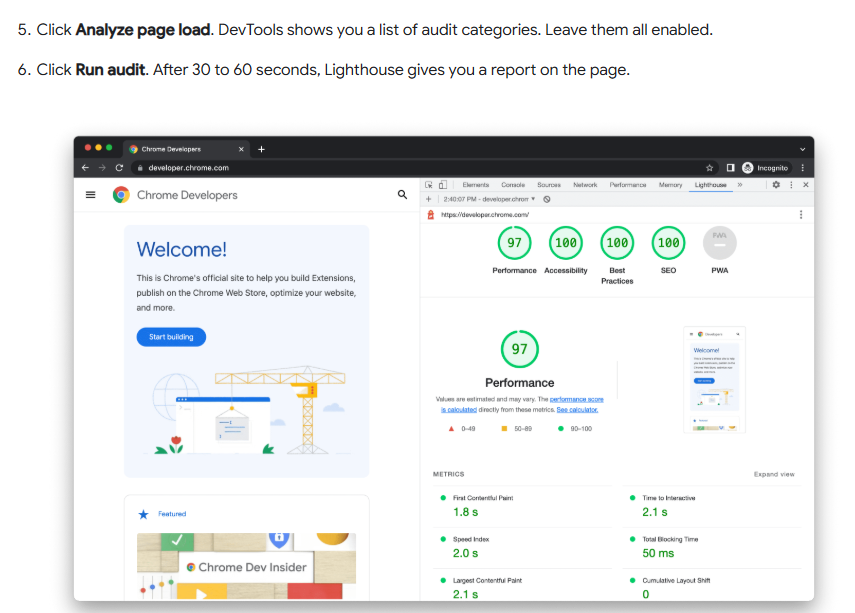Switch to the Network panel
The image size is (855, 613).
pyautogui.click(x=584, y=185)
